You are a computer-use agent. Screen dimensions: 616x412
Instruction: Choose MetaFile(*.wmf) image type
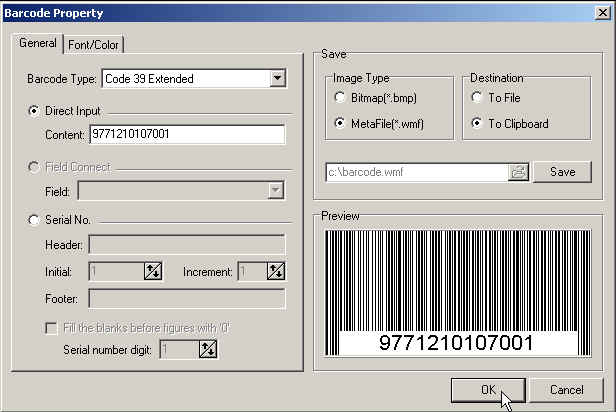[343, 124]
